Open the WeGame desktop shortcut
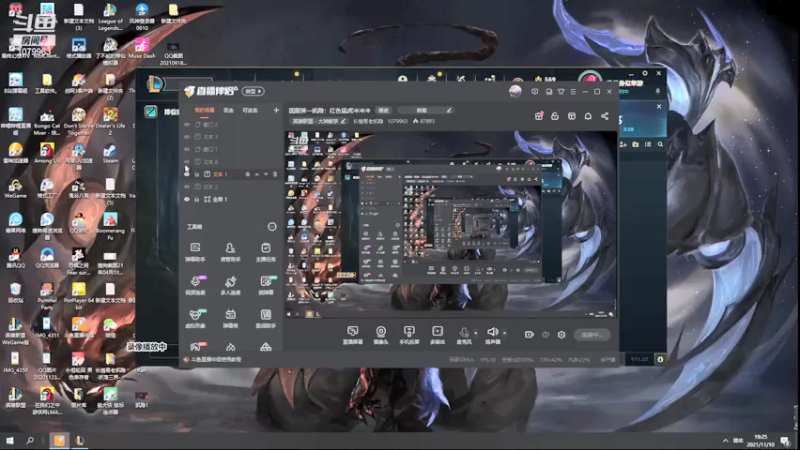800x450 pixels. (15, 189)
